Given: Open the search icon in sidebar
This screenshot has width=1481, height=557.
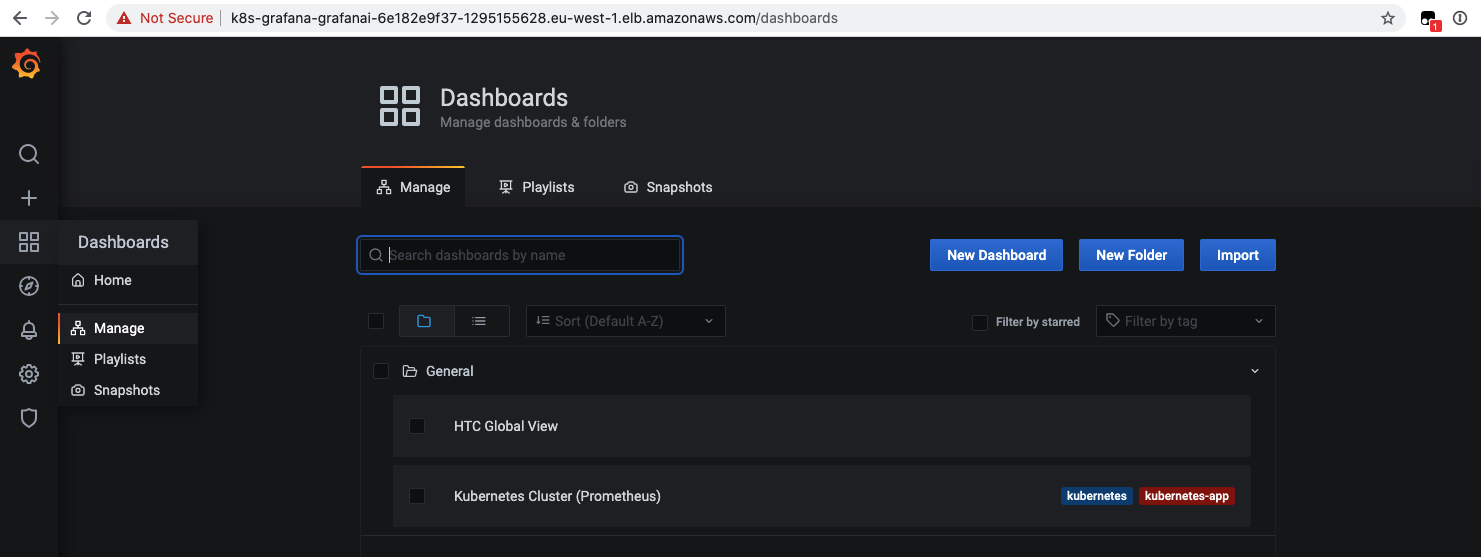Looking at the screenshot, I should pyautogui.click(x=29, y=154).
